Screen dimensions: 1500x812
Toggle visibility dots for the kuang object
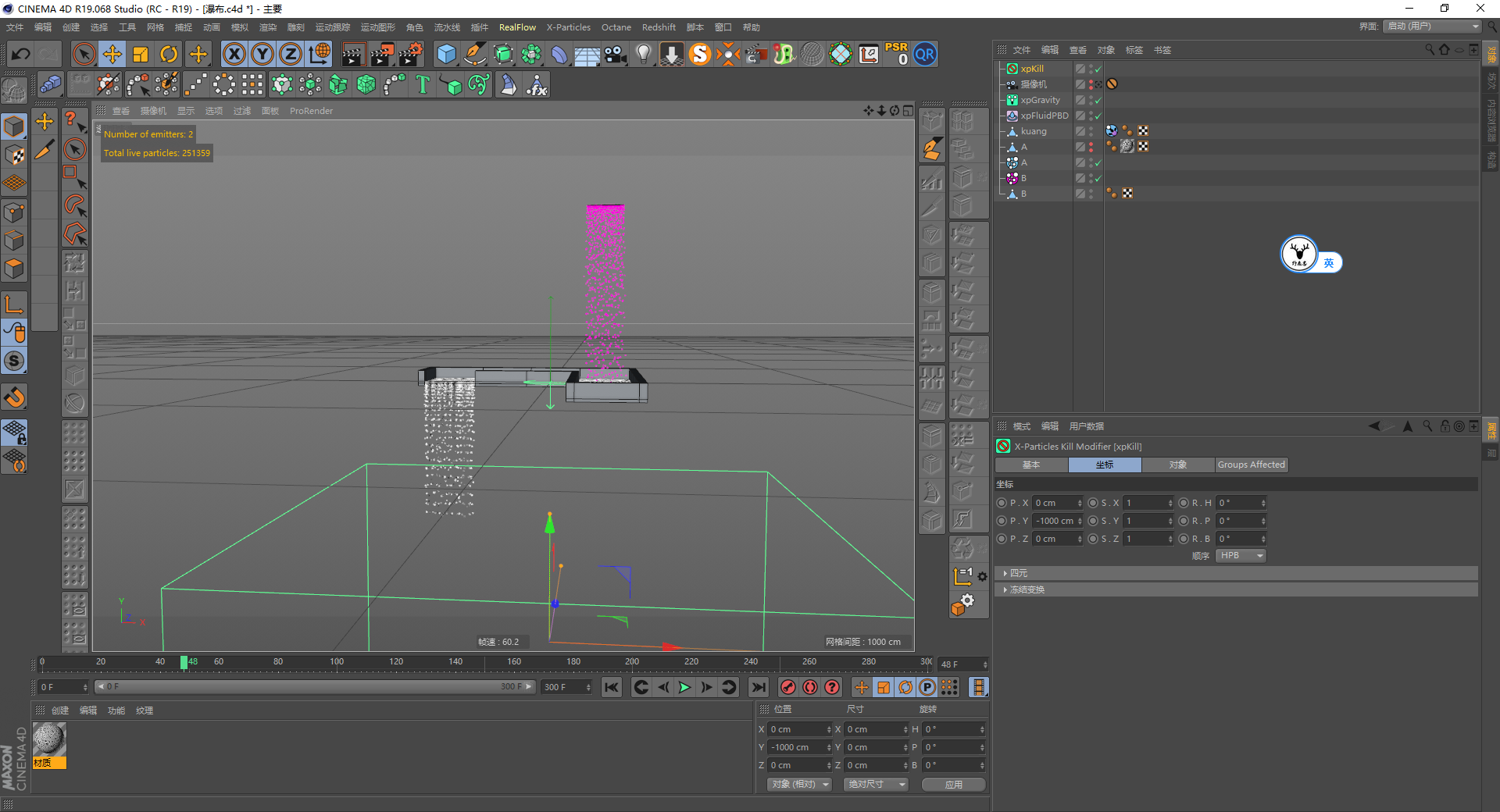1091,131
